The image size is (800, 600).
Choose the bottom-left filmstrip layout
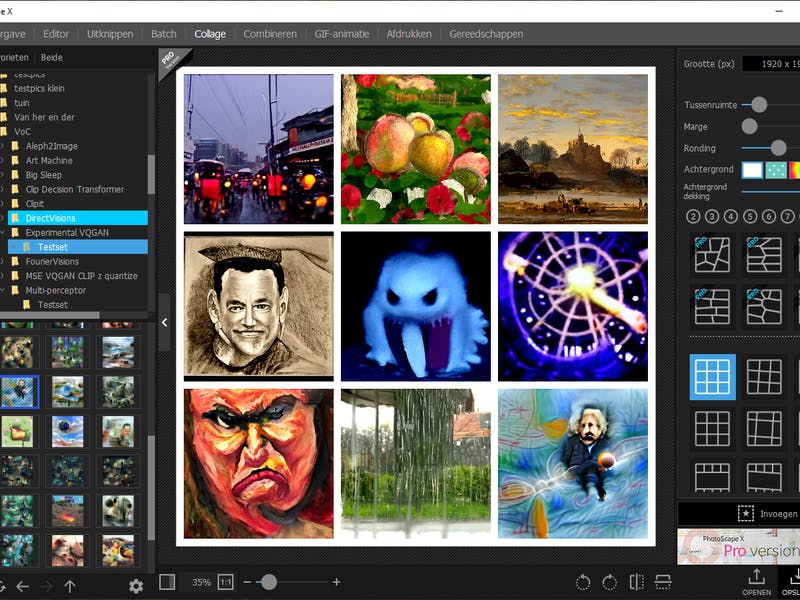[712, 477]
